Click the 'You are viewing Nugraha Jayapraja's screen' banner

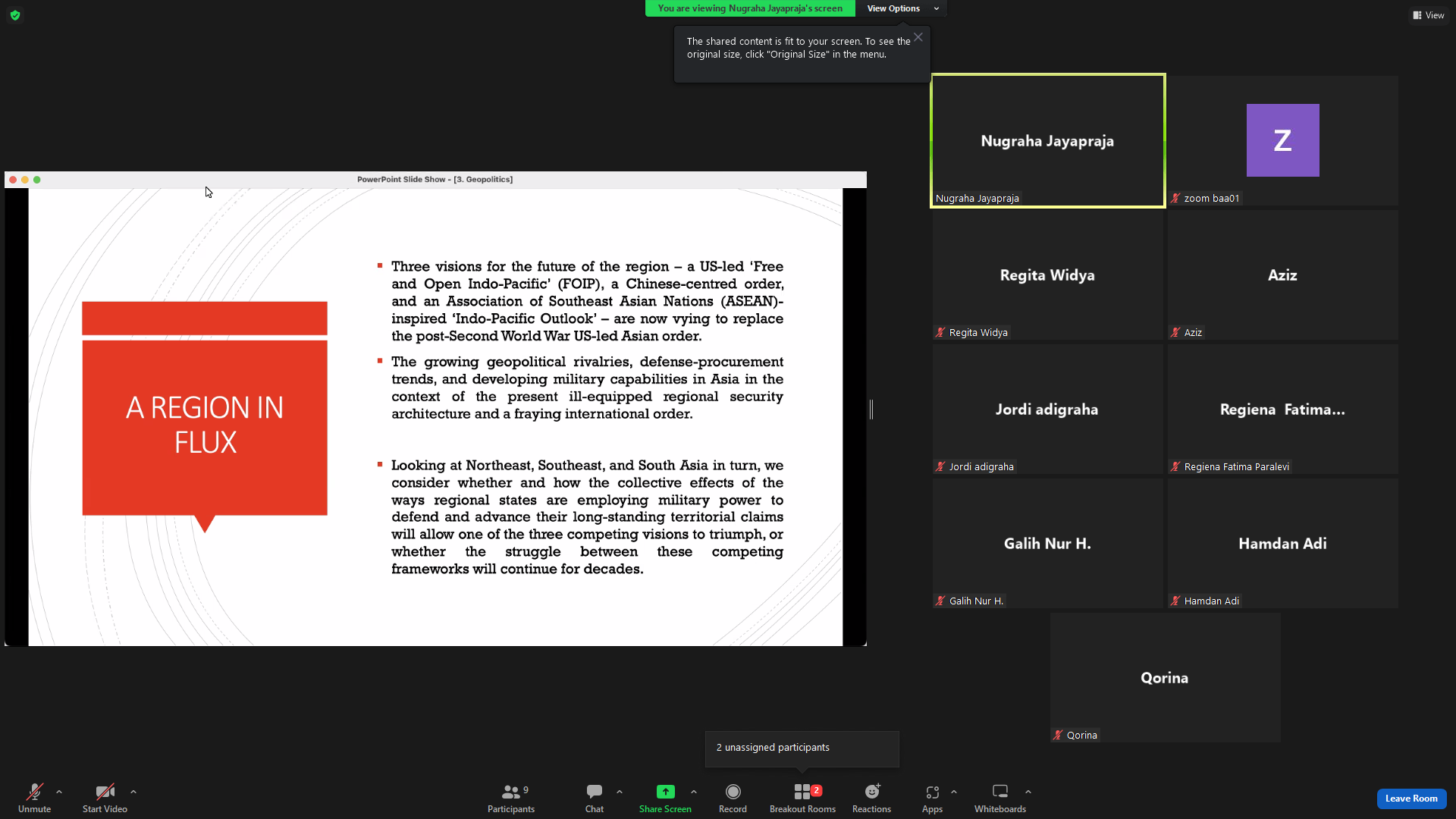click(x=750, y=8)
